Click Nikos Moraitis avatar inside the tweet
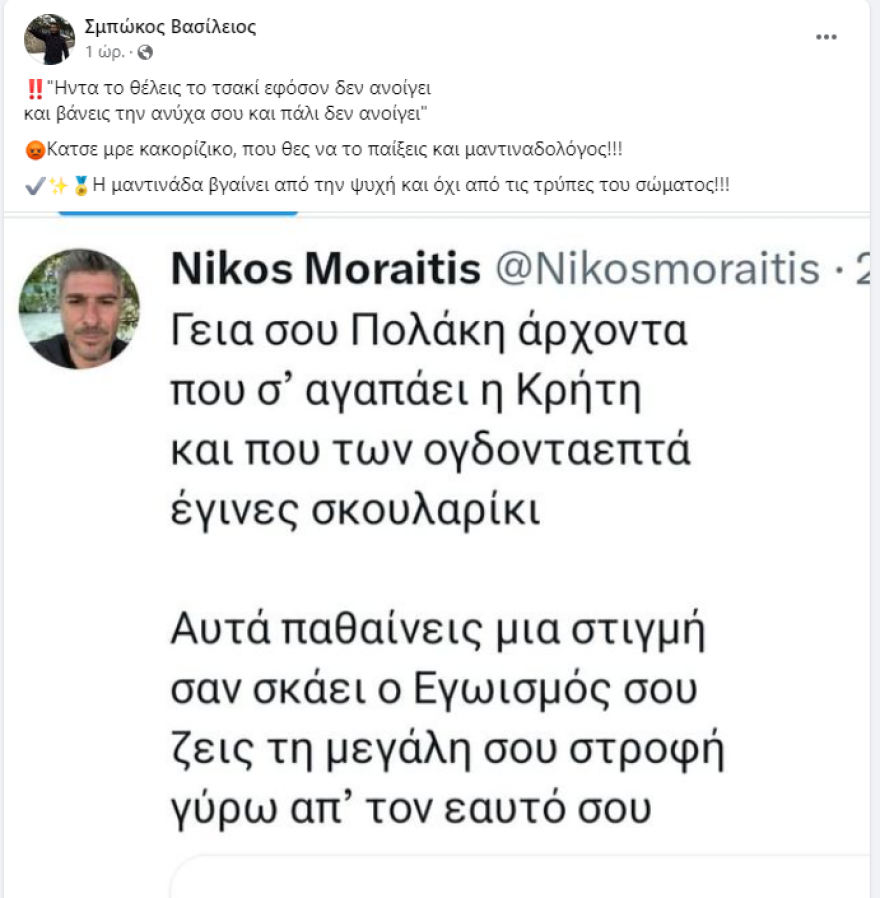 click(x=79, y=308)
